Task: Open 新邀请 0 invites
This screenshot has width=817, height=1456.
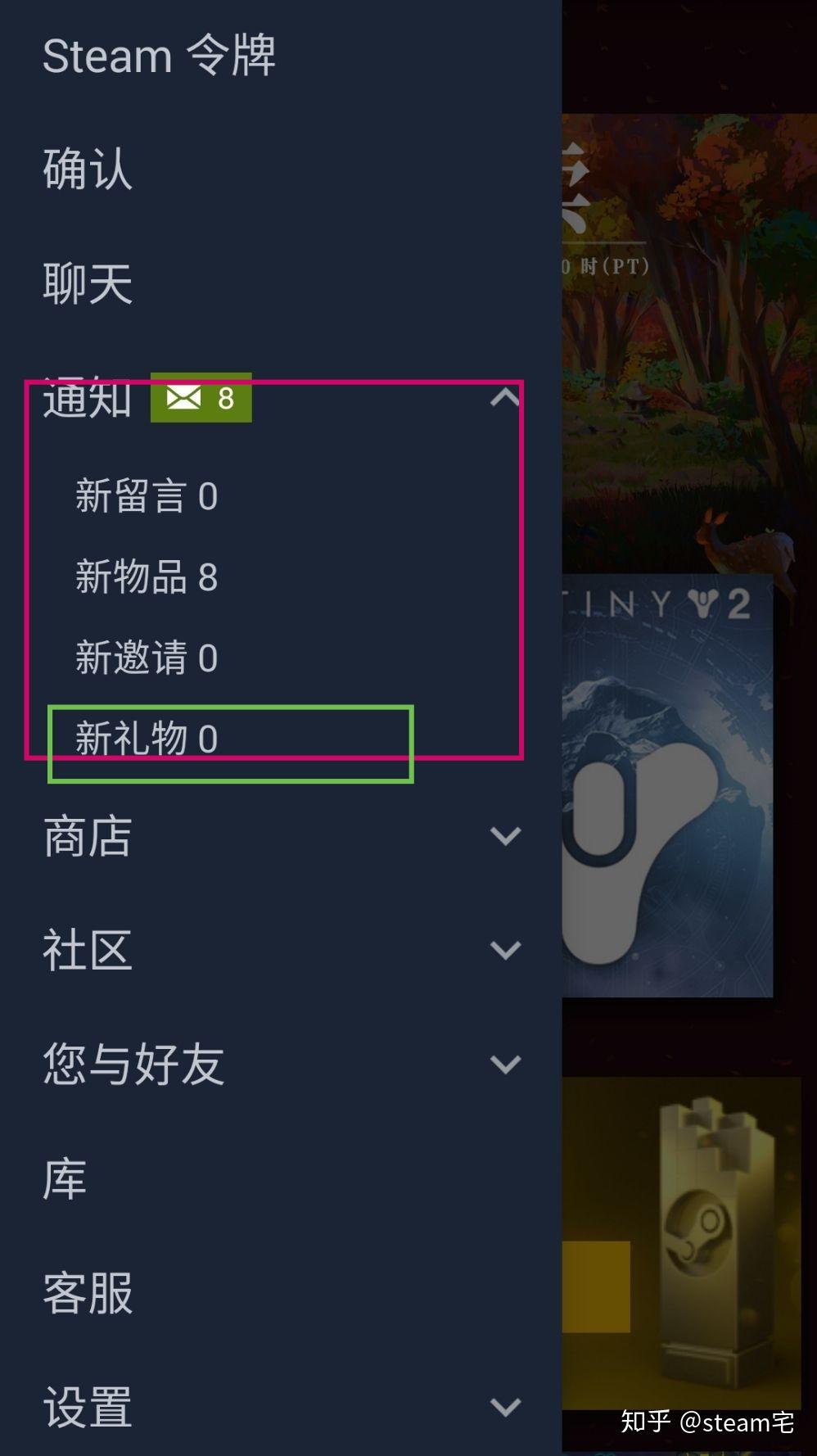Action: click(147, 658)
